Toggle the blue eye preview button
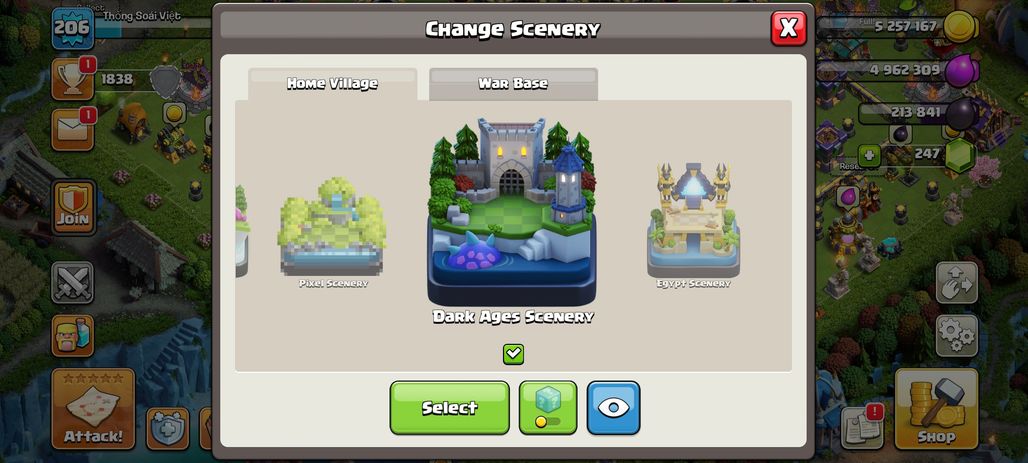The height and width of the screenshot is (463, 1028). point(613,407)
